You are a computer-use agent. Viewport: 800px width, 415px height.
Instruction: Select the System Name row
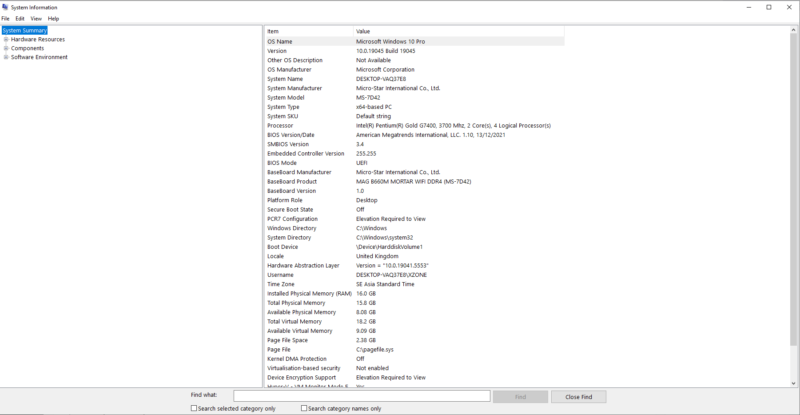tap(414, 79)
